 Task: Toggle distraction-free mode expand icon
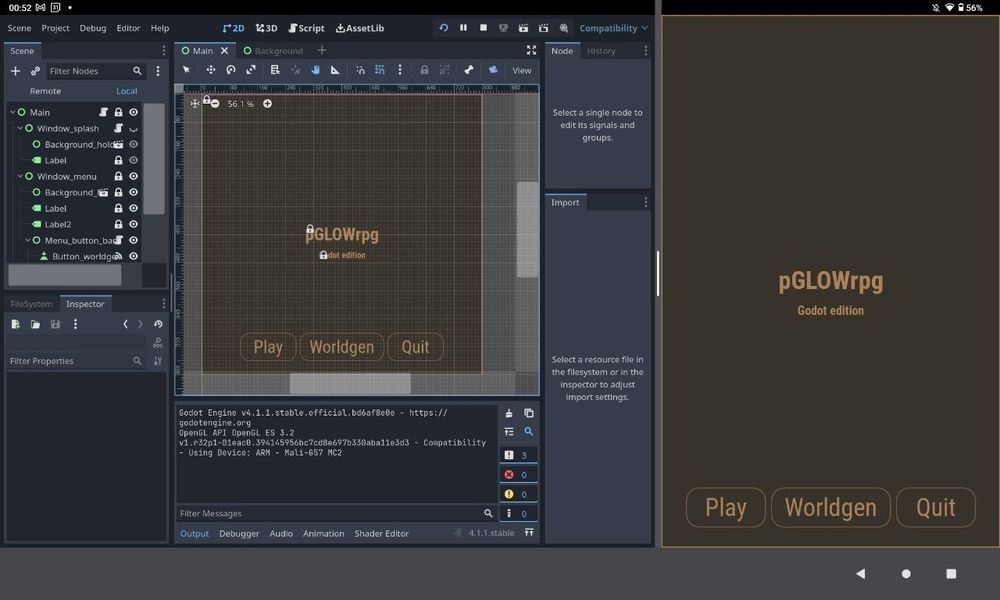pos(531,50)
